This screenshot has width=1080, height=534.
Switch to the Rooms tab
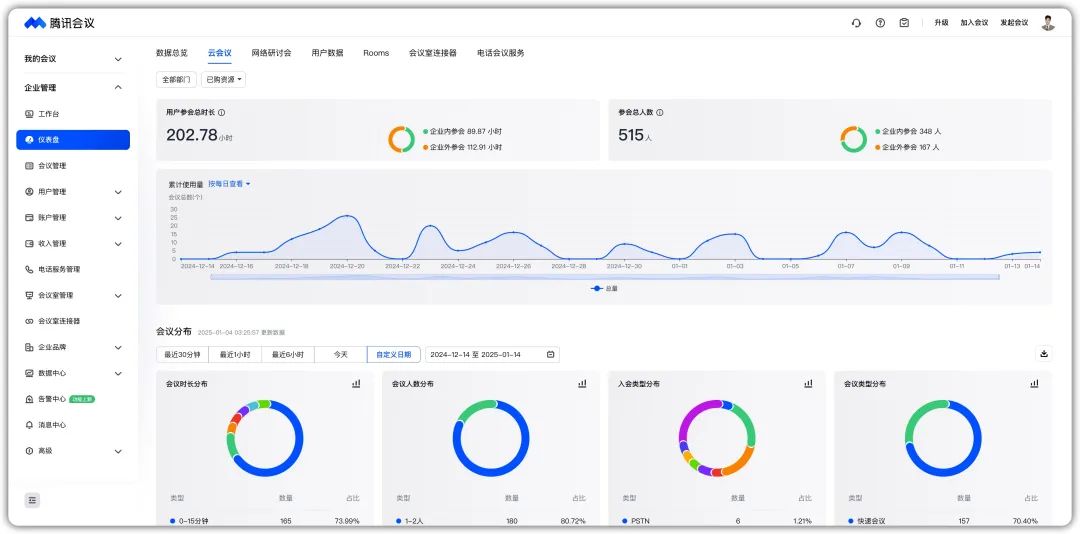click(x=376, y=53)
